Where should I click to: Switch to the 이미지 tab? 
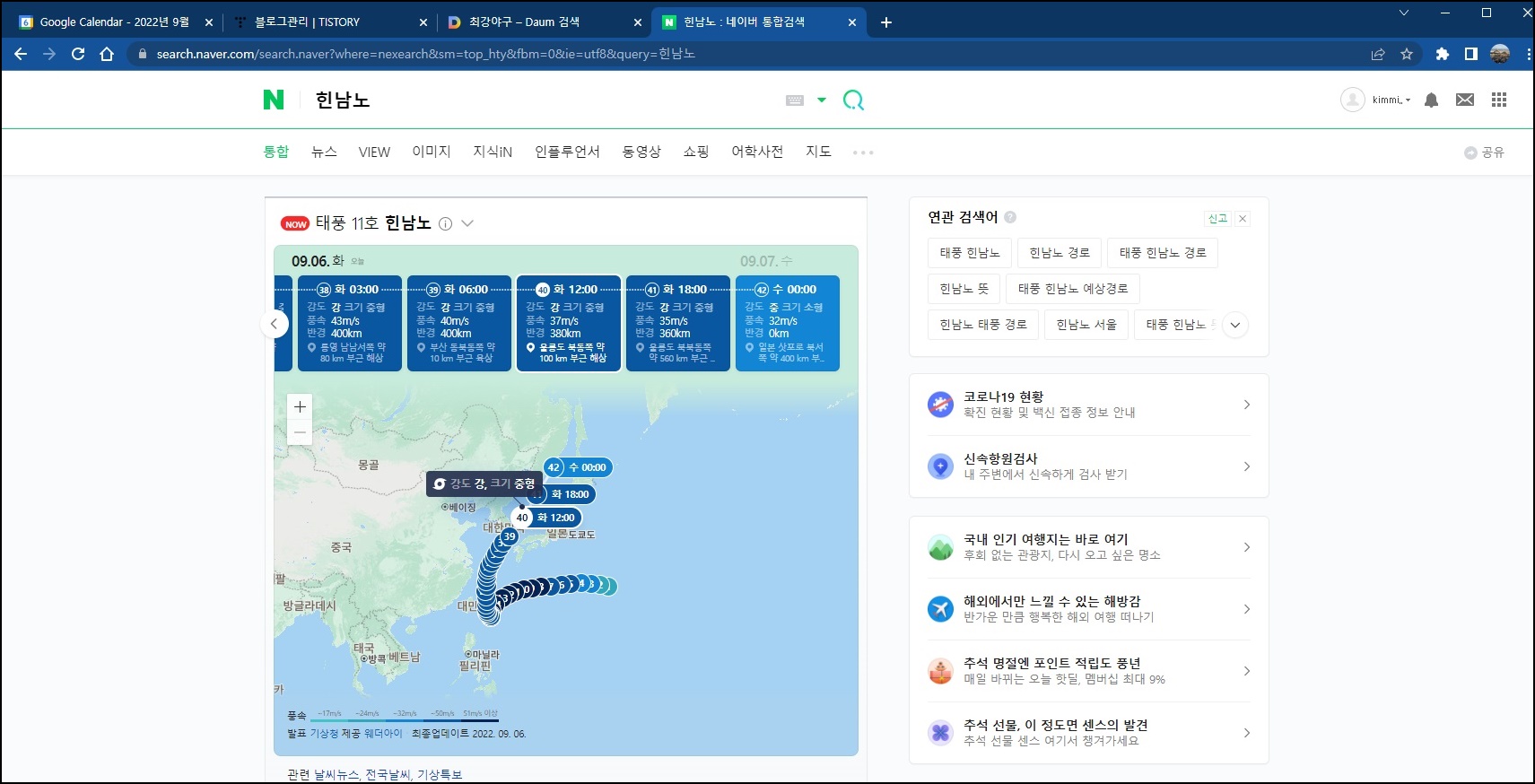432,152
